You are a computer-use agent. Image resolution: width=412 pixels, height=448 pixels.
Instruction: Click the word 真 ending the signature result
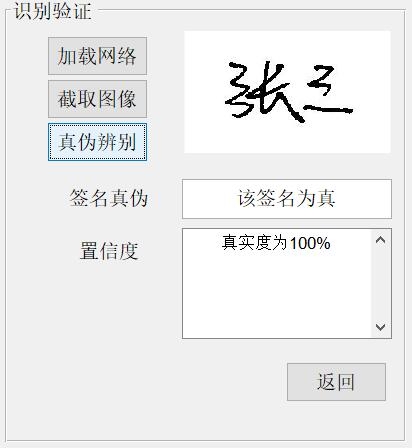[x=326, y=199]
